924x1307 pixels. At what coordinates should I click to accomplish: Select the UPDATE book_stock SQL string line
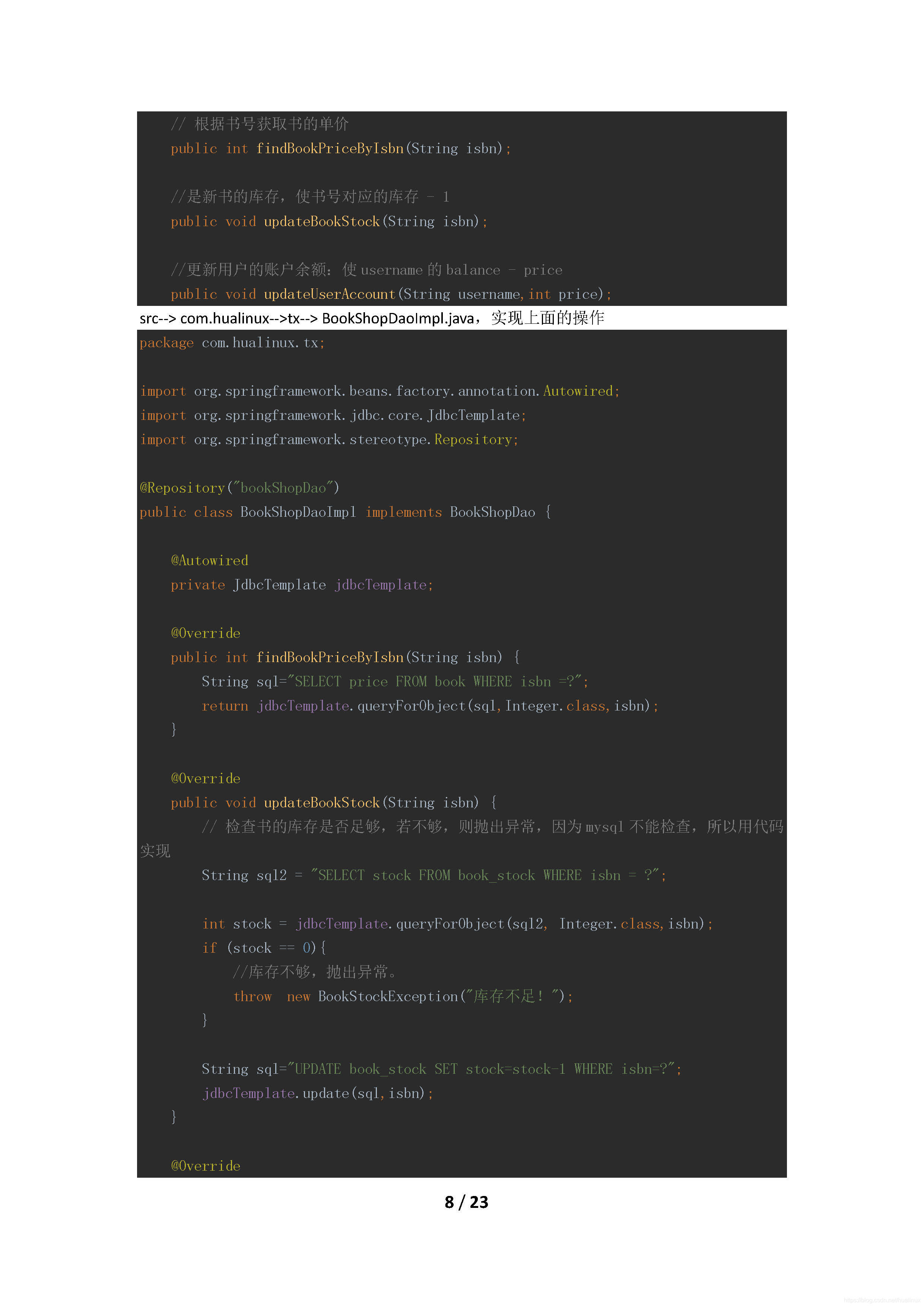[441, 1069]
